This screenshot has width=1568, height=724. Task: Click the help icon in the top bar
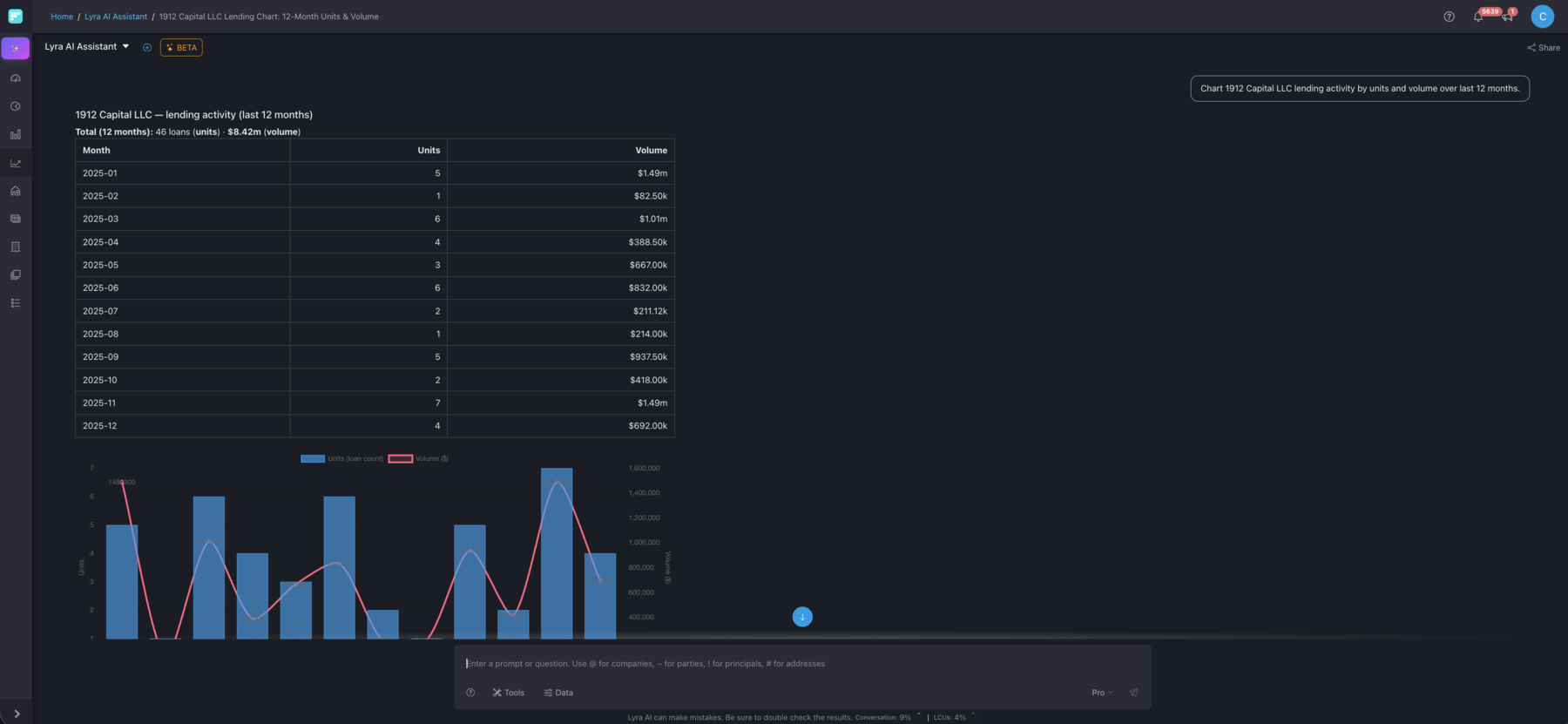tap(1449, 17)
